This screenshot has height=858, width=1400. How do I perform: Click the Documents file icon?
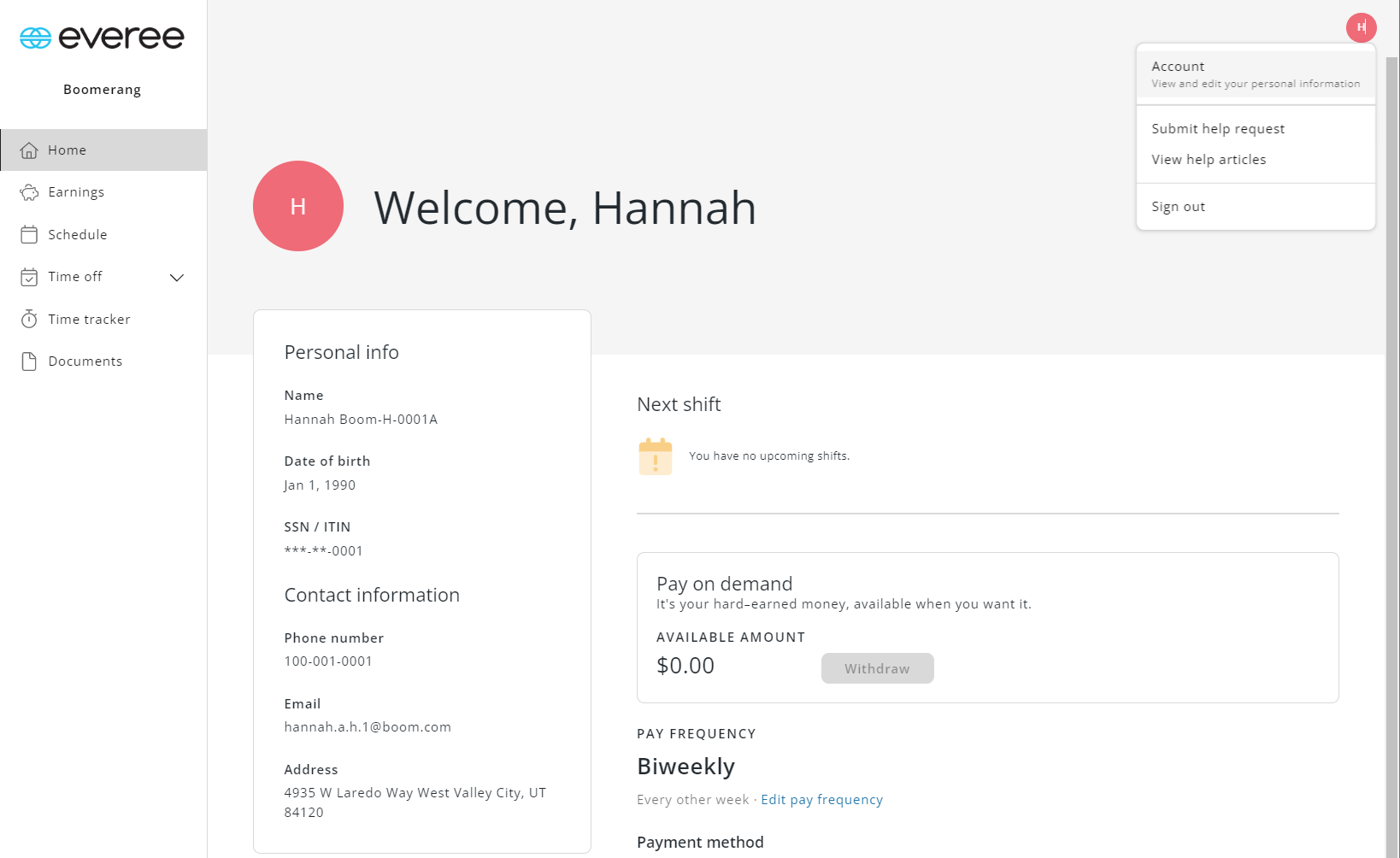click(x=29, y=361)
